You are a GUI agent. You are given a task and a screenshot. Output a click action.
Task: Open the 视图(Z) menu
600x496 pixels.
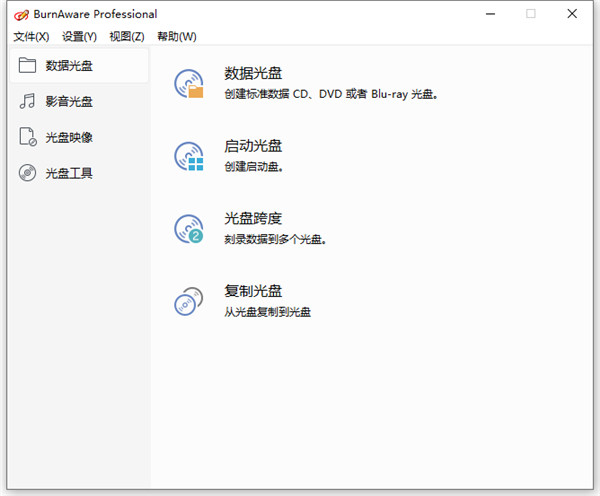tap(127, 37)
